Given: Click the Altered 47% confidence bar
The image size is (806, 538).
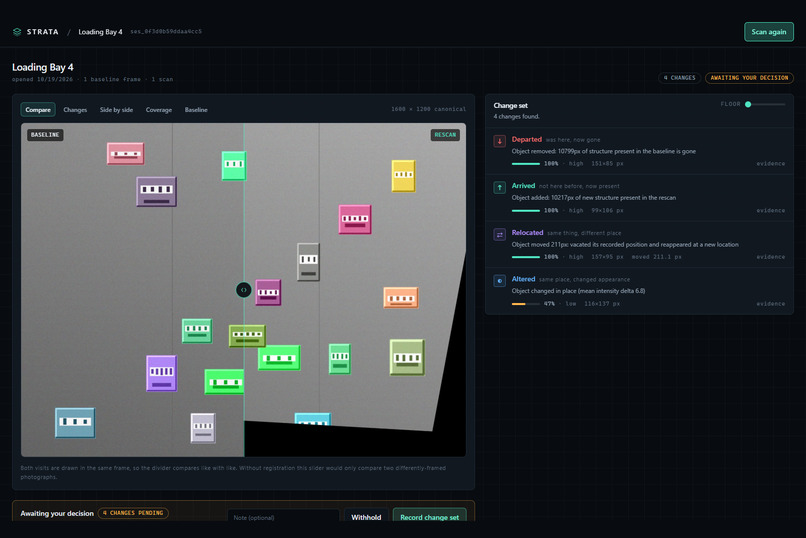Looking at the screenshot, I should pyautogui.click(x=526, y=304).
